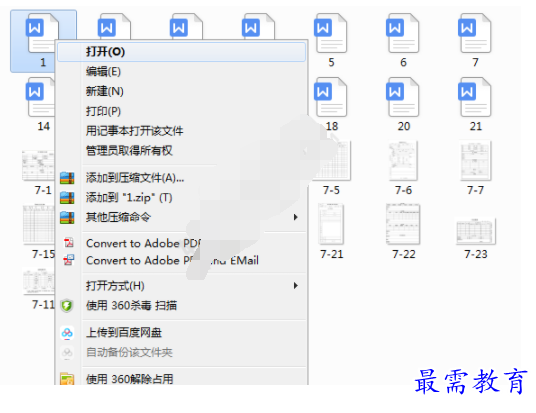The width and height of the screenshot is (536, 413).
Task: Select the Word file named 1
Action: coord(43,41)
